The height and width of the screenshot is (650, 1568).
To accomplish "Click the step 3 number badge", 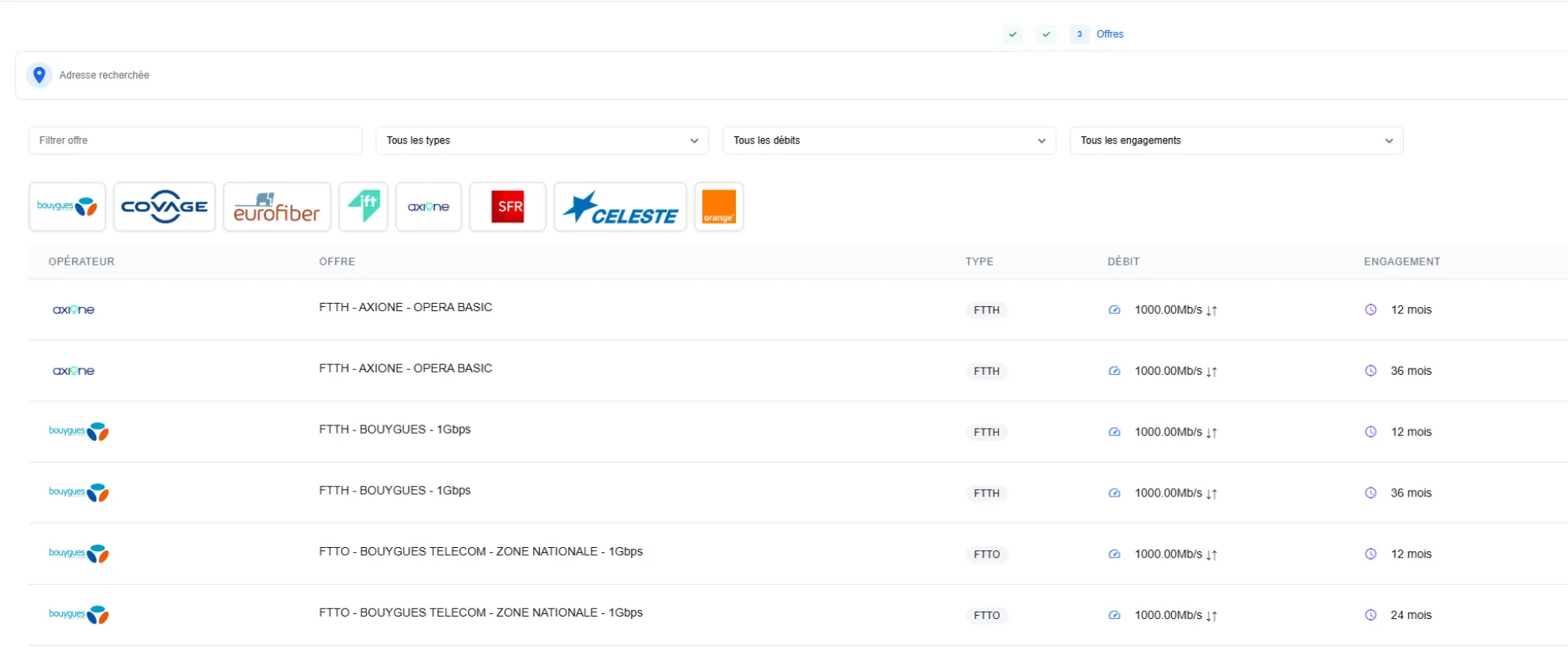I will [x=1080, y=34].
